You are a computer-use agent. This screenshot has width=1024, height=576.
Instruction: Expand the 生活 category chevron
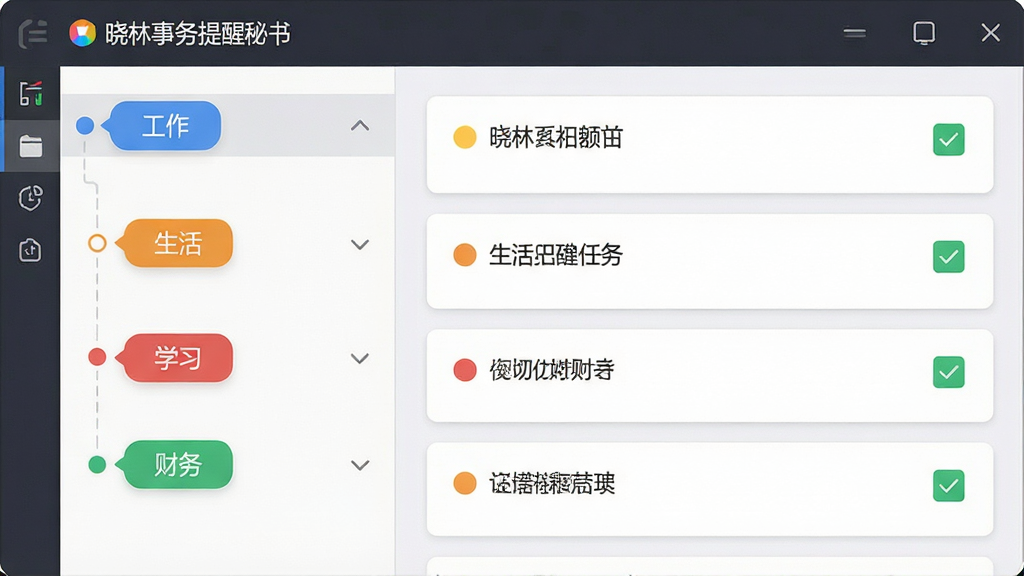pos(360,244)
